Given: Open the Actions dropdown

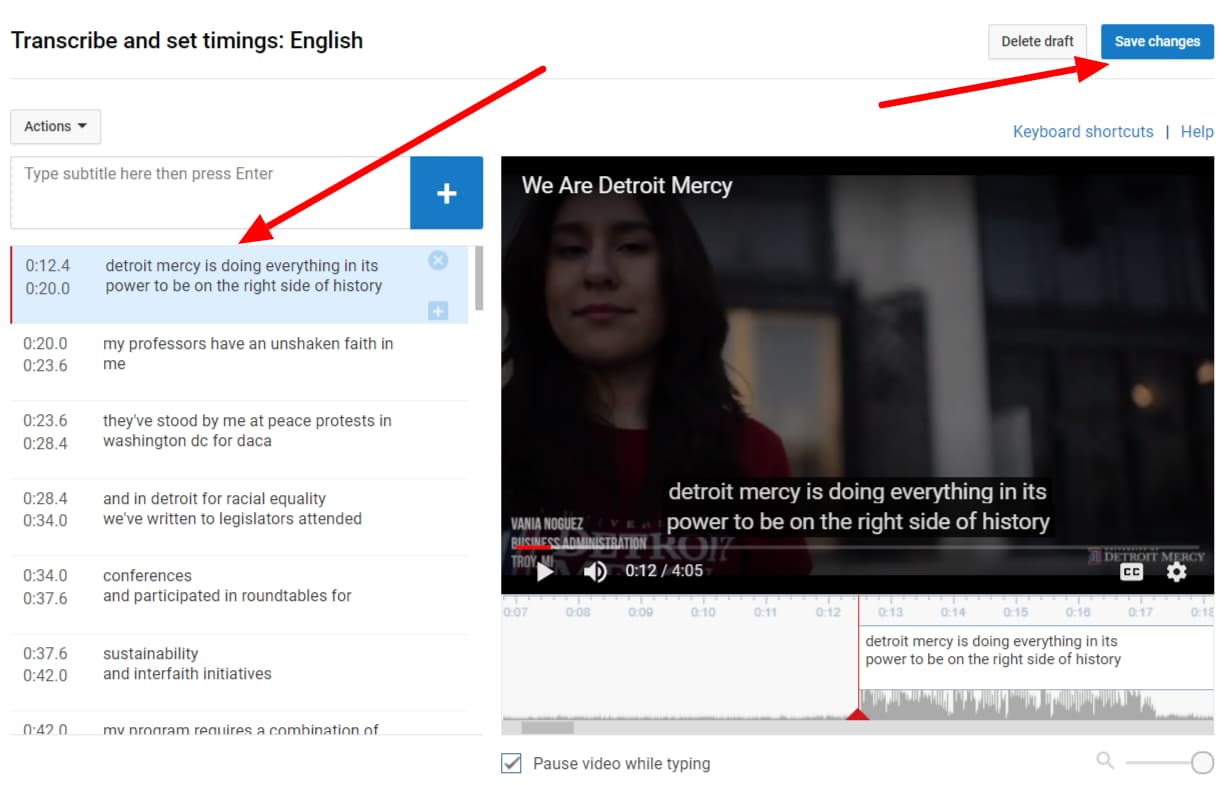Looking at the screenshot, I should click(55, 126).
